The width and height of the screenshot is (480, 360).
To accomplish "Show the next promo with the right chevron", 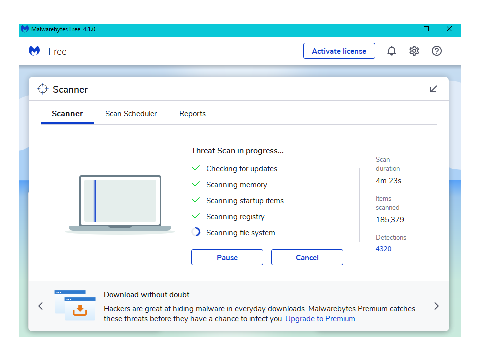I will click(436, 306).
